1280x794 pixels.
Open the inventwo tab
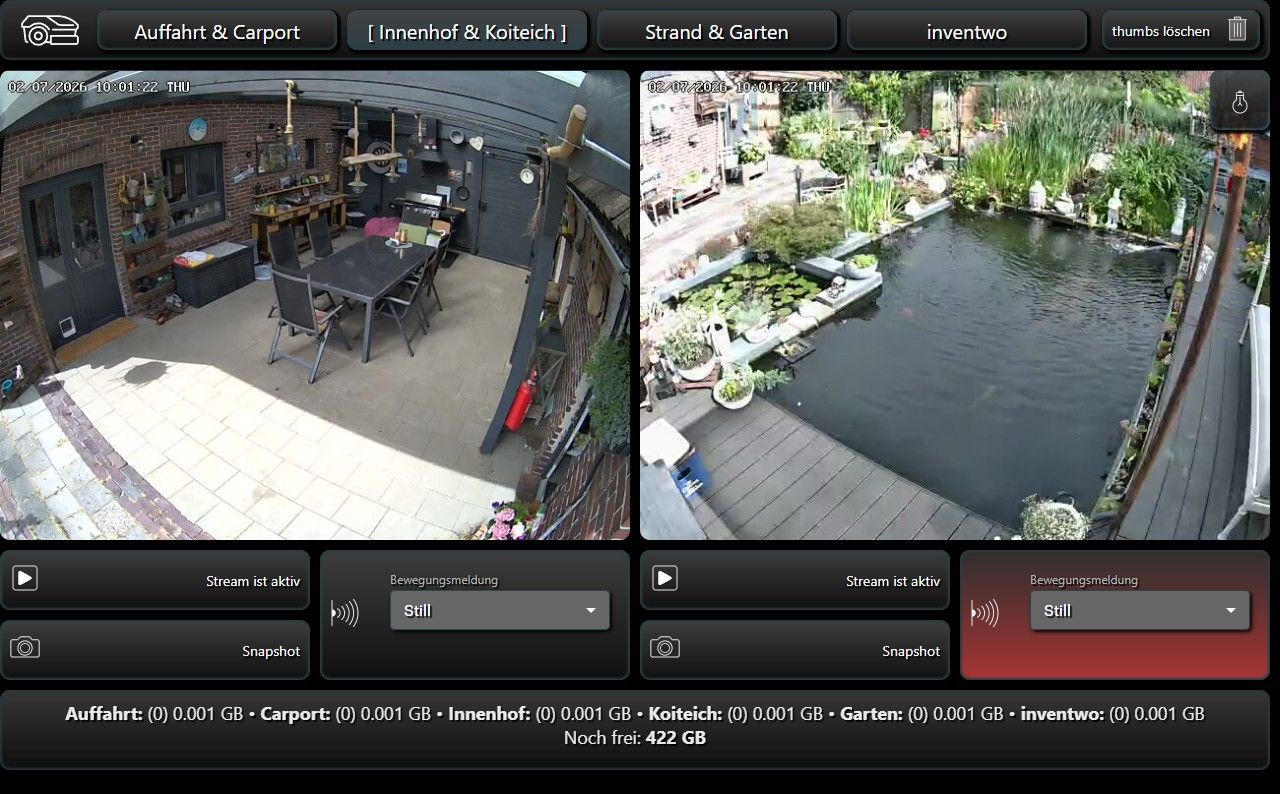tap(967, 31)
